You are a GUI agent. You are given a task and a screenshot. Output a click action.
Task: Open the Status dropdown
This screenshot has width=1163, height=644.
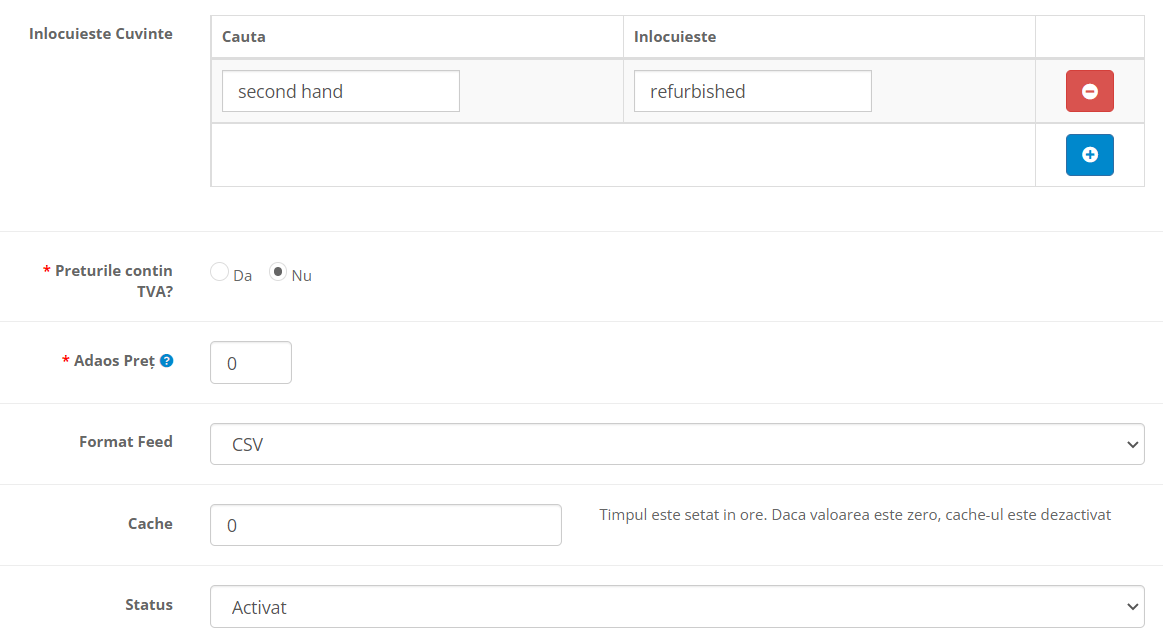(676, 606)
